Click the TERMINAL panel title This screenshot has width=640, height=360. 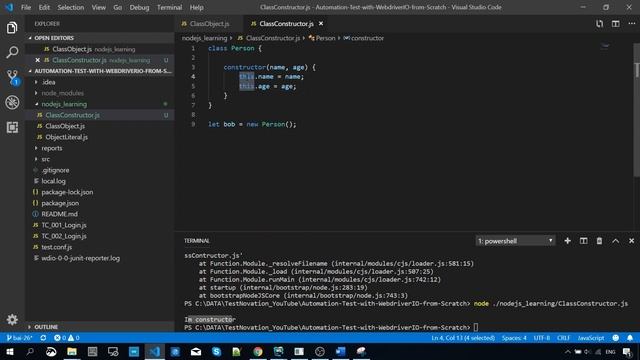click(x=197, y=241)
